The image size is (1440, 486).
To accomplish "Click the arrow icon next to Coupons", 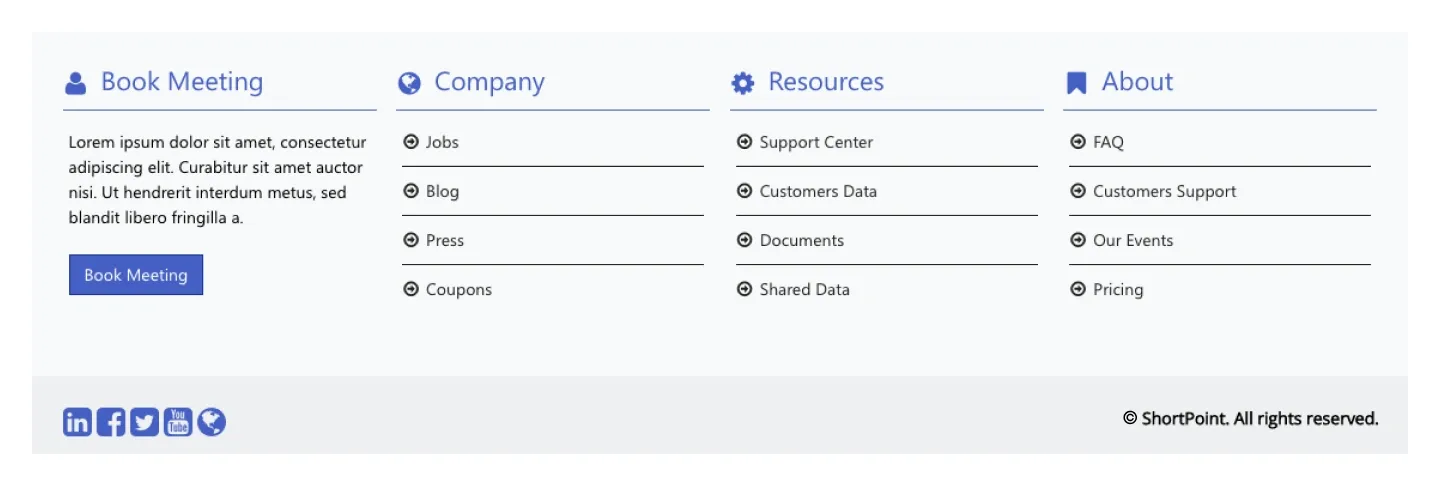I will click(410, 289).
